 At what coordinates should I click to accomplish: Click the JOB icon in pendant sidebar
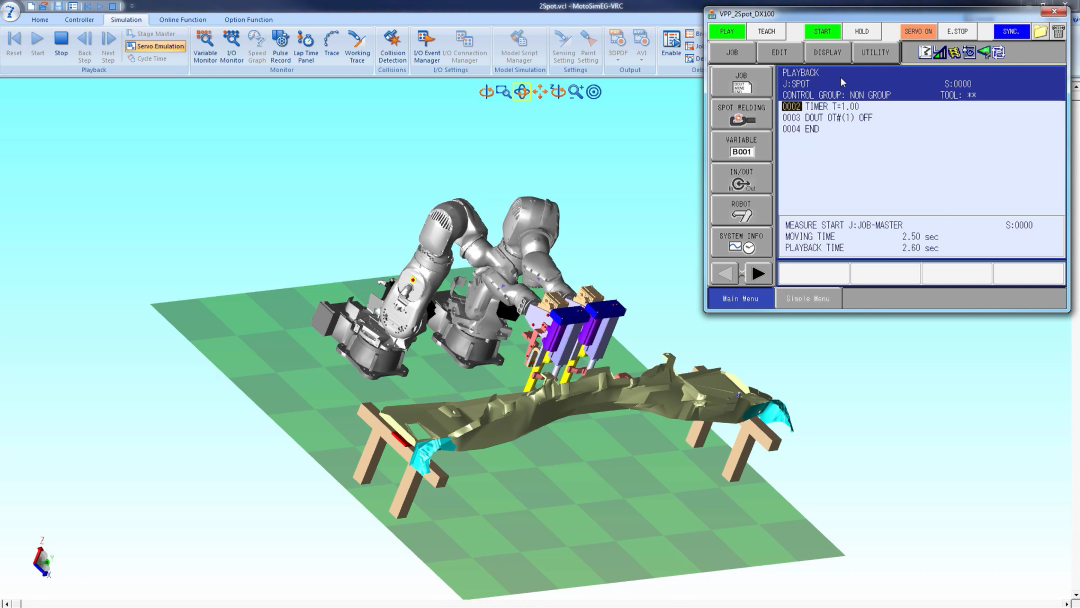(741, 82)
